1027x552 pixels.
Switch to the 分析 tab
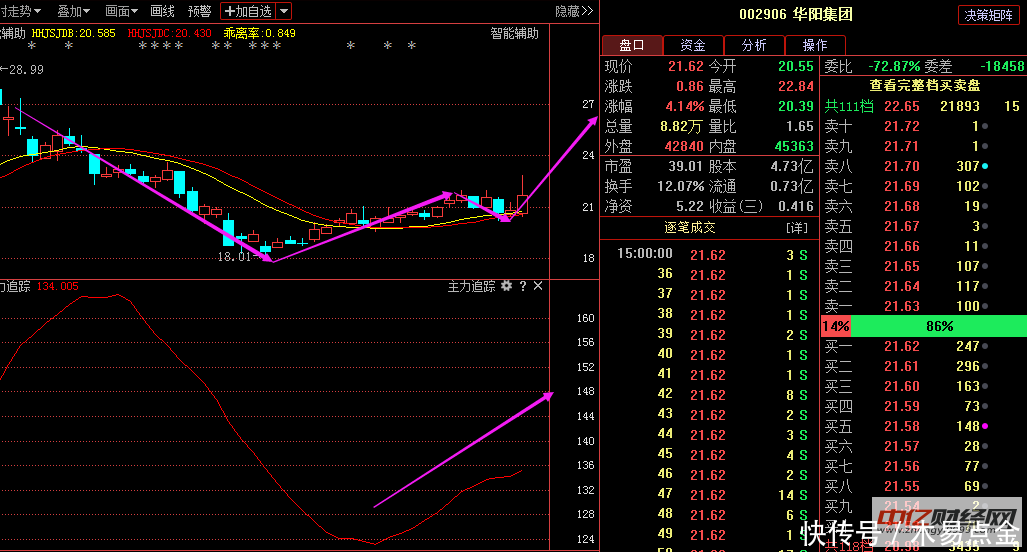pos(754,45)
